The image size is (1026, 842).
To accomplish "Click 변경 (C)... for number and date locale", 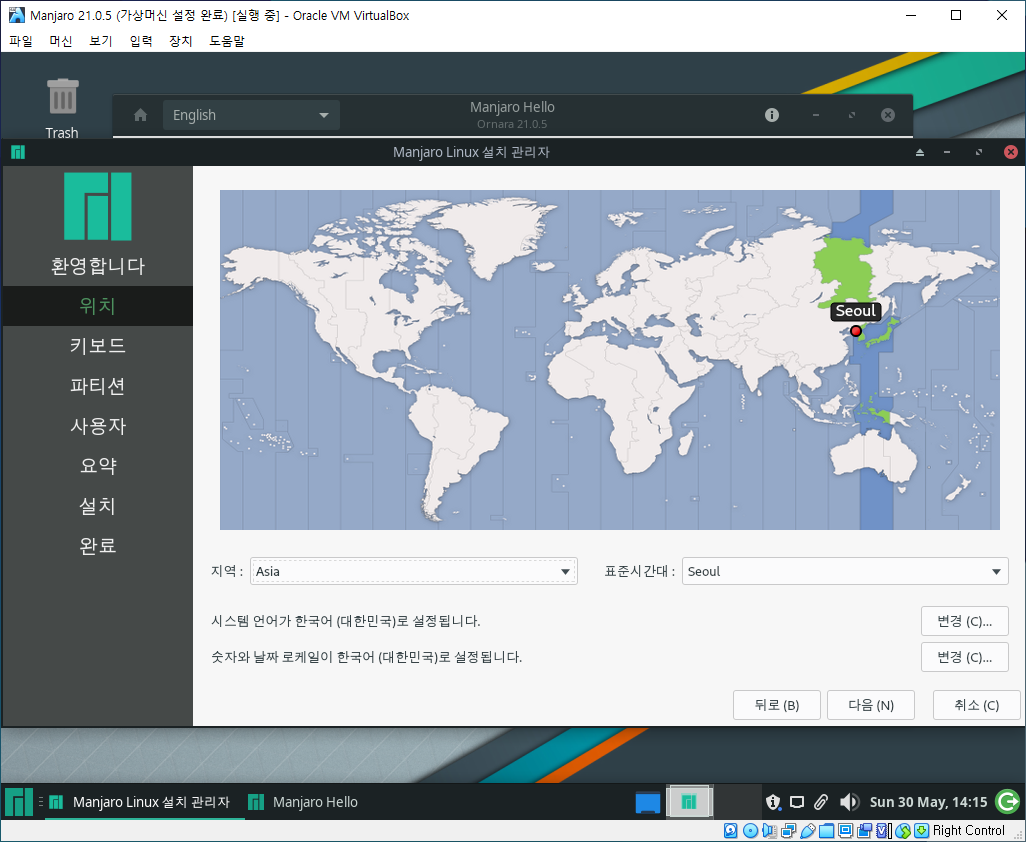I will [x=964, y=658].
